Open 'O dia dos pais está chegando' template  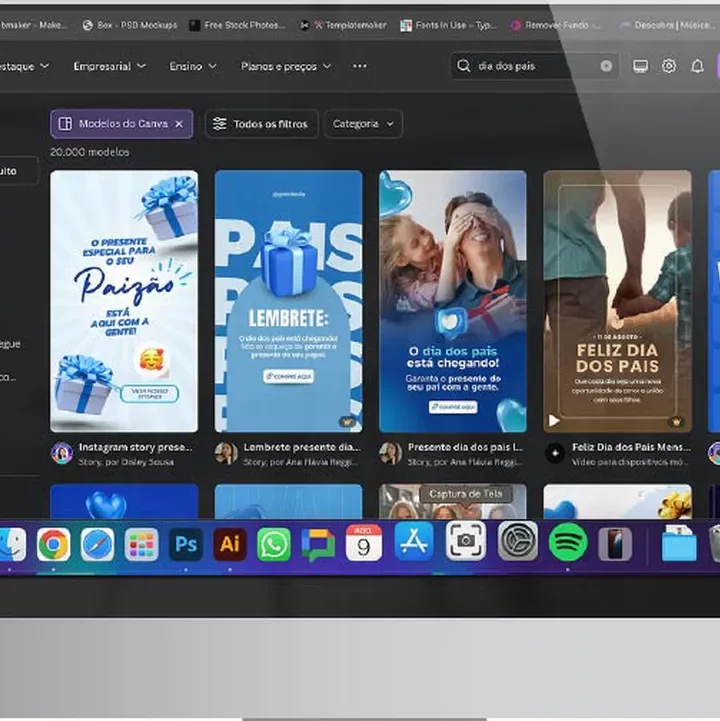(453, 301)
